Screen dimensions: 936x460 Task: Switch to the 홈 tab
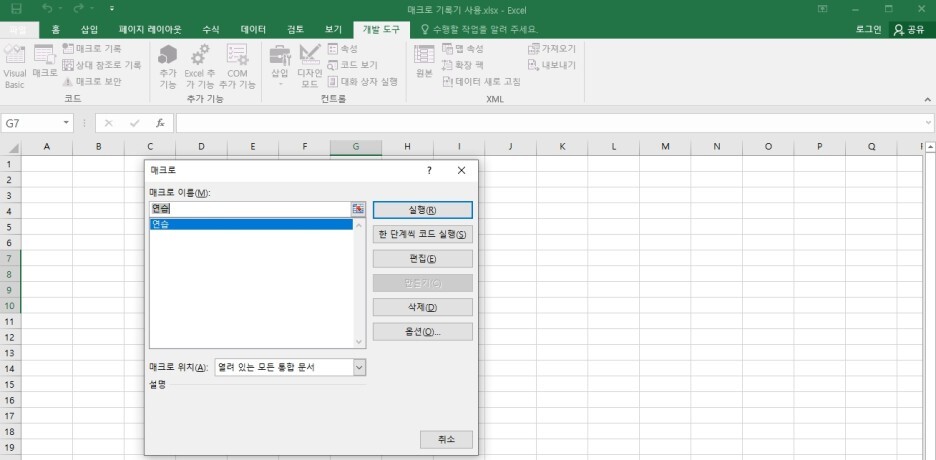(x=56, y=29)
